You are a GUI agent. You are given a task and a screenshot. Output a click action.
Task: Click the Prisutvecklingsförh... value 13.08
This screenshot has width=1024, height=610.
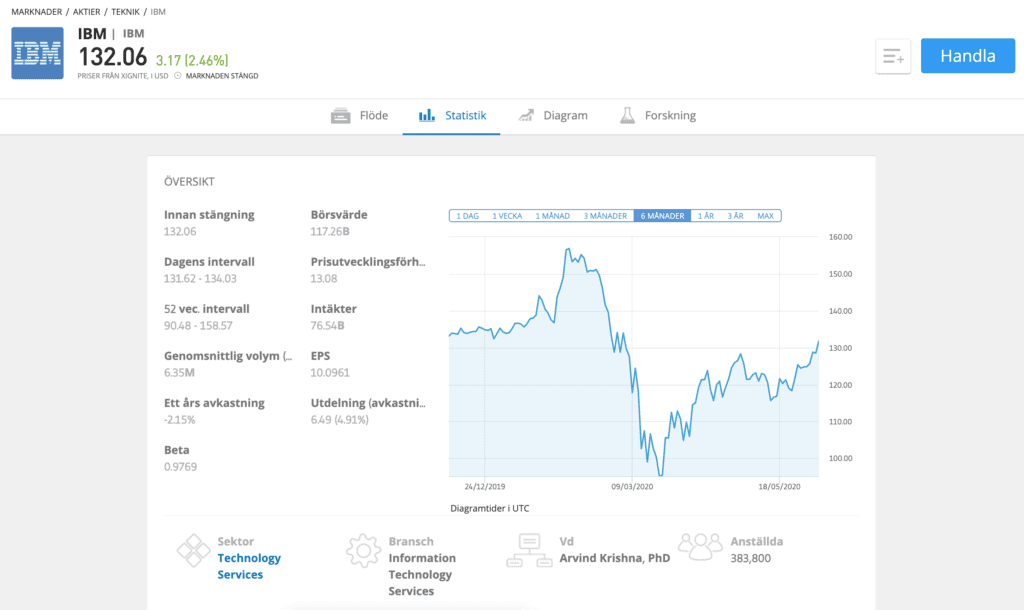[324, 278]
